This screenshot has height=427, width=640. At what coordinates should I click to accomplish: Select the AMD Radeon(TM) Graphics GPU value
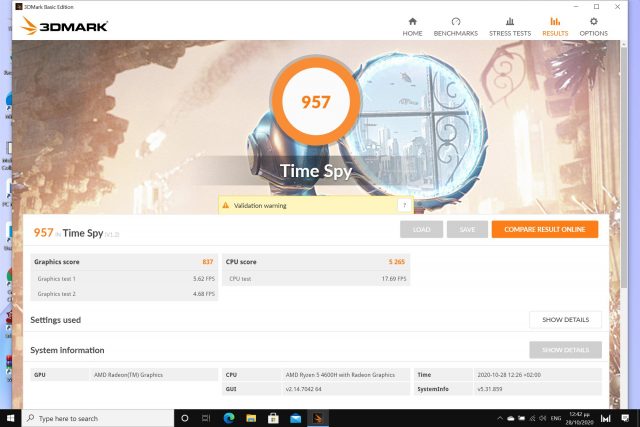128,375
